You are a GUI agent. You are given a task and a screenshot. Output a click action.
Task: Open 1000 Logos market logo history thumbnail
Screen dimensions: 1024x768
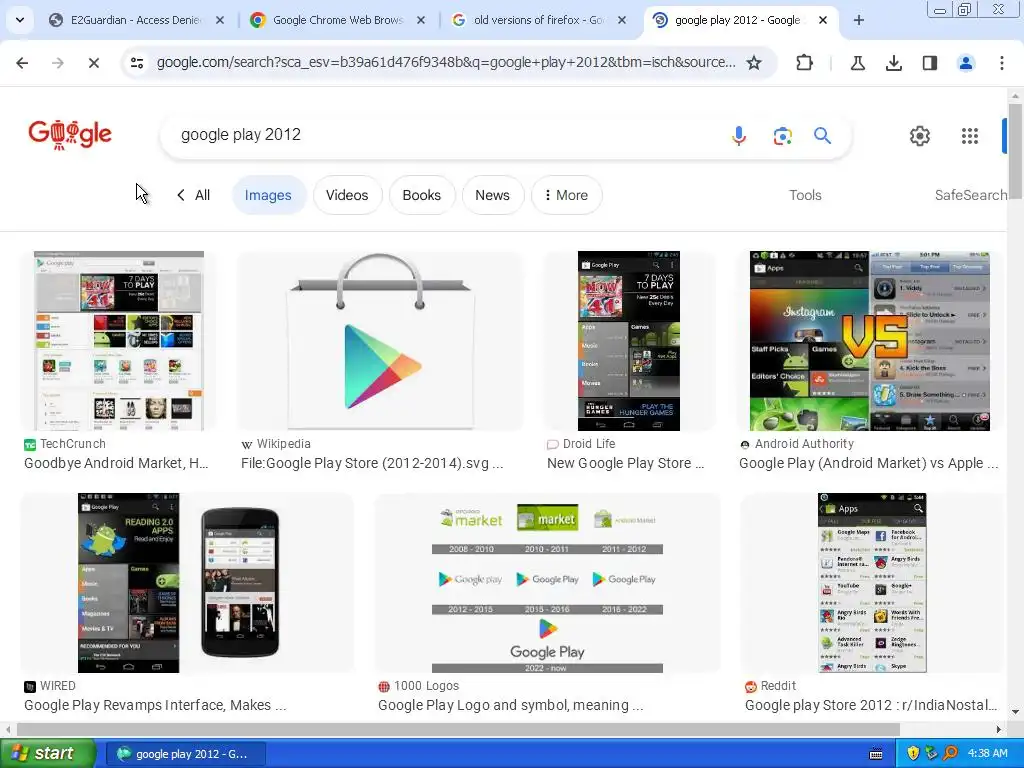pos(547,583)
